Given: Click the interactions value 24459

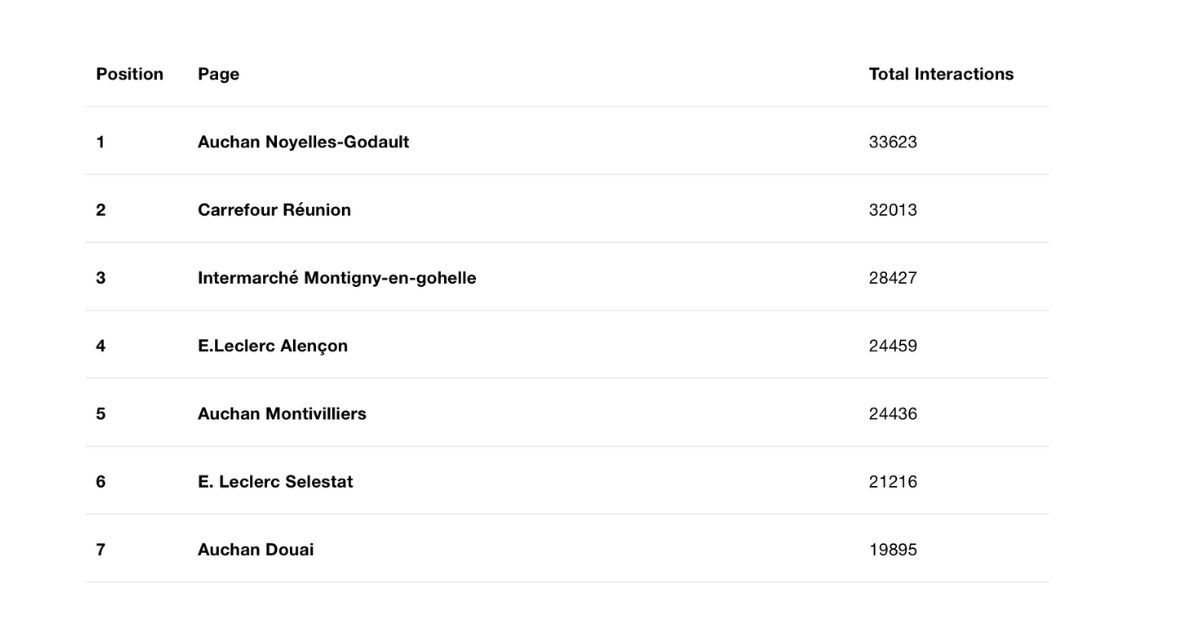Looking at the screenshot, I should tap(893, 346).
